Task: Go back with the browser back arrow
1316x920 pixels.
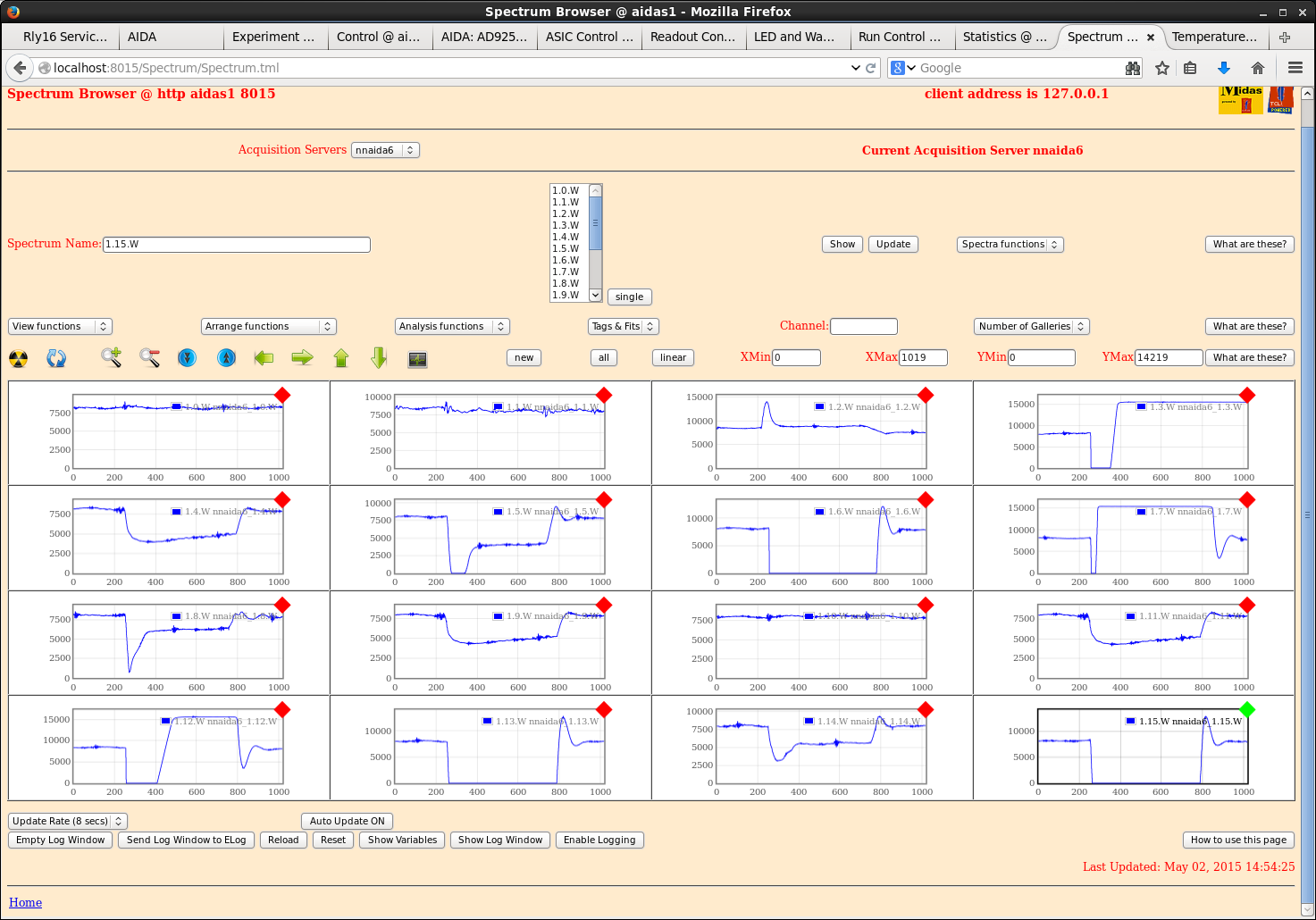Action: click(19, 68)
